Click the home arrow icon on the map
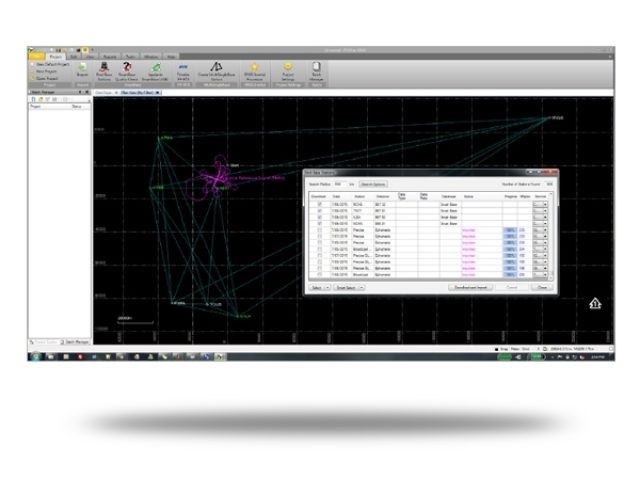This screenshot has width=640, height=480. click(595, 303)
